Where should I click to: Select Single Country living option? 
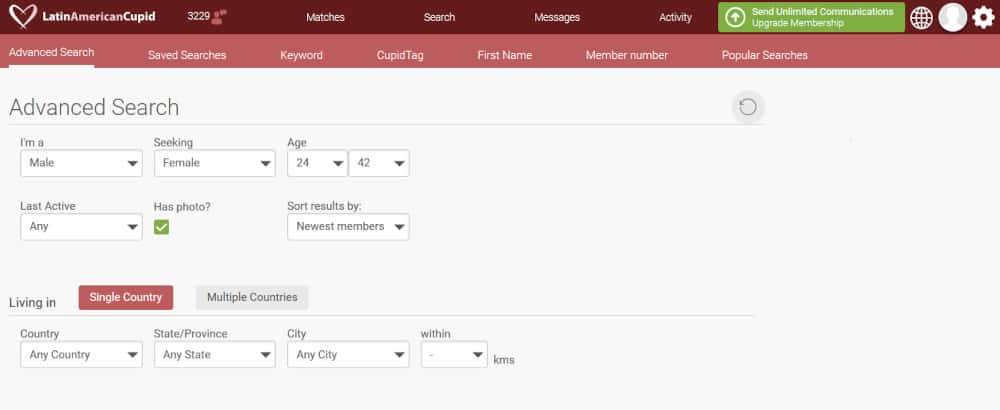[x=126, y=297]
